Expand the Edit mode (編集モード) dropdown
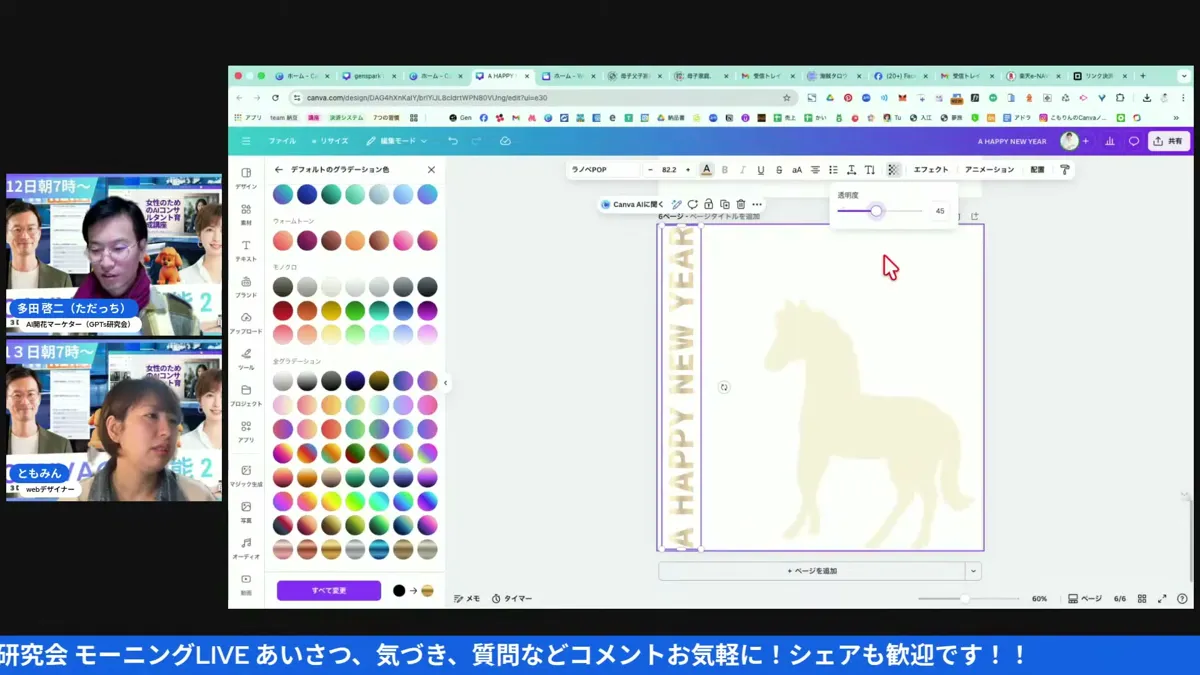Screen dimensions: 1200x675 [x=396, y=141]
